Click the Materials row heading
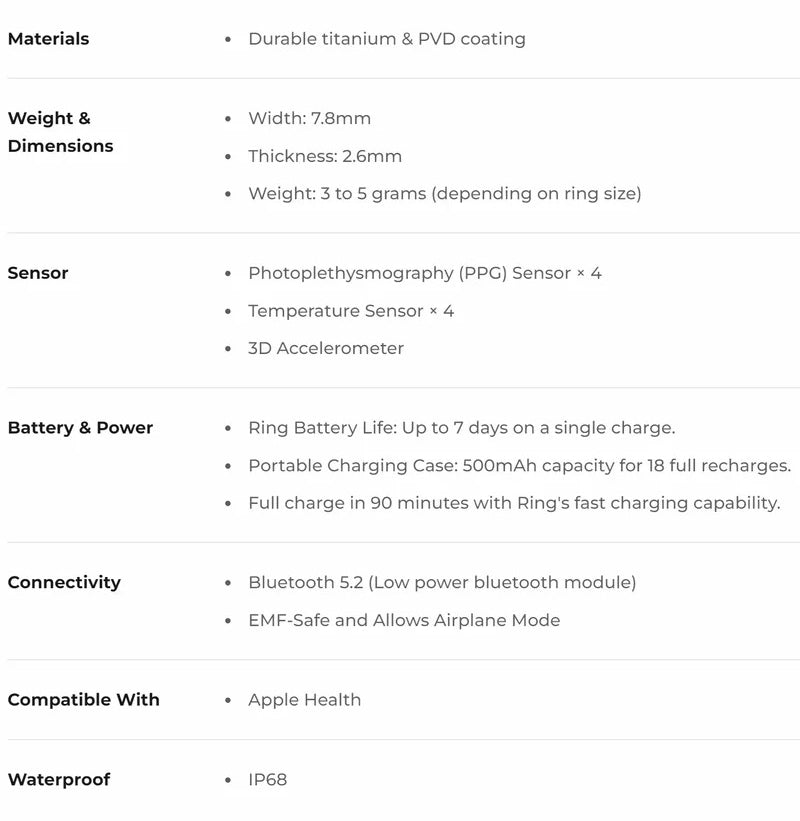The image size is (800, 821). pos(48,39)
